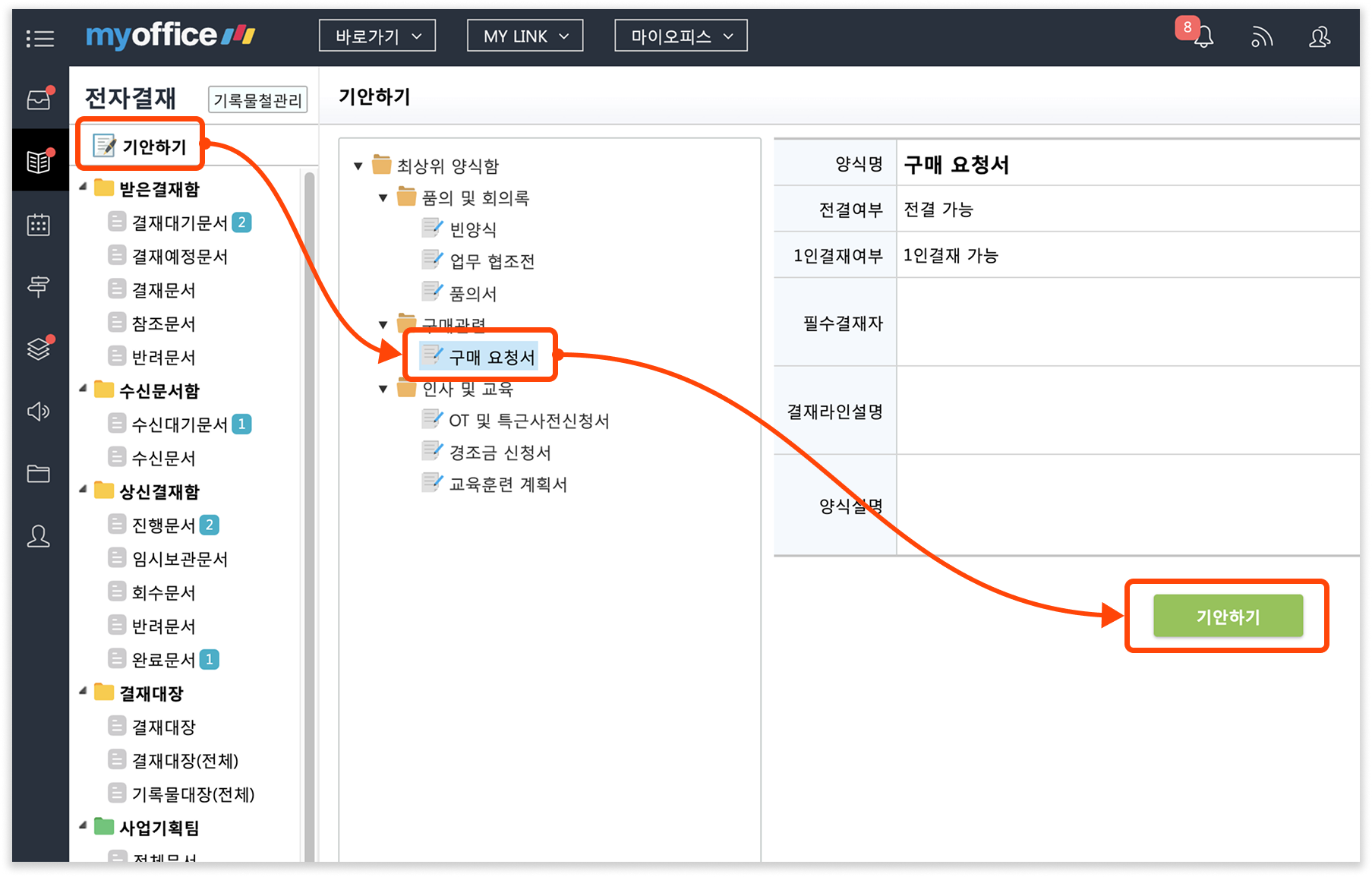Collapse the 최상위 양식함 arrow
The width and height of the screenshot is (1372, 877).
(x=358, y=166)
